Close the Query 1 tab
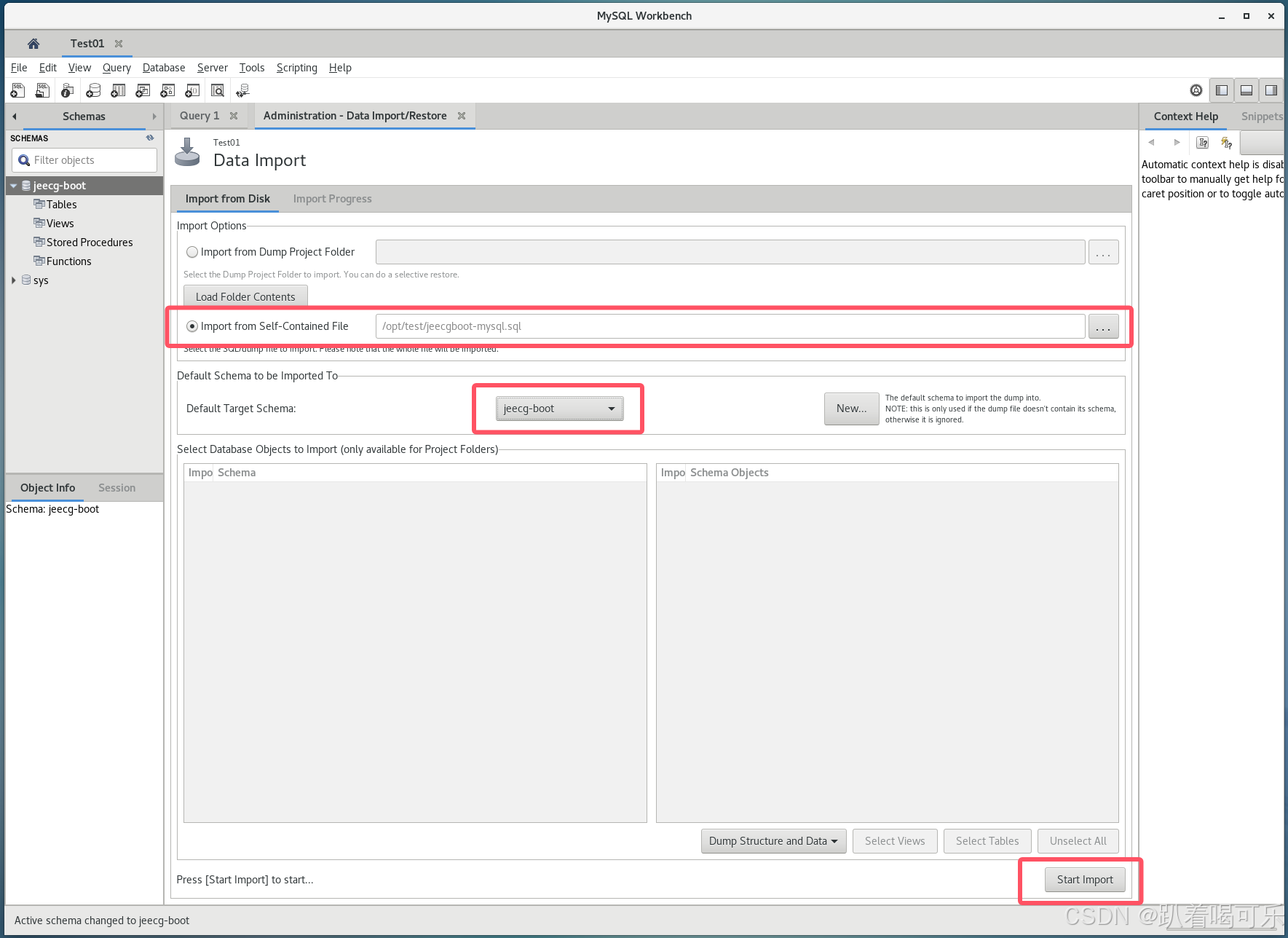Screen dimensions: 1288x938 pyautogui.click(x=234, y=116)
